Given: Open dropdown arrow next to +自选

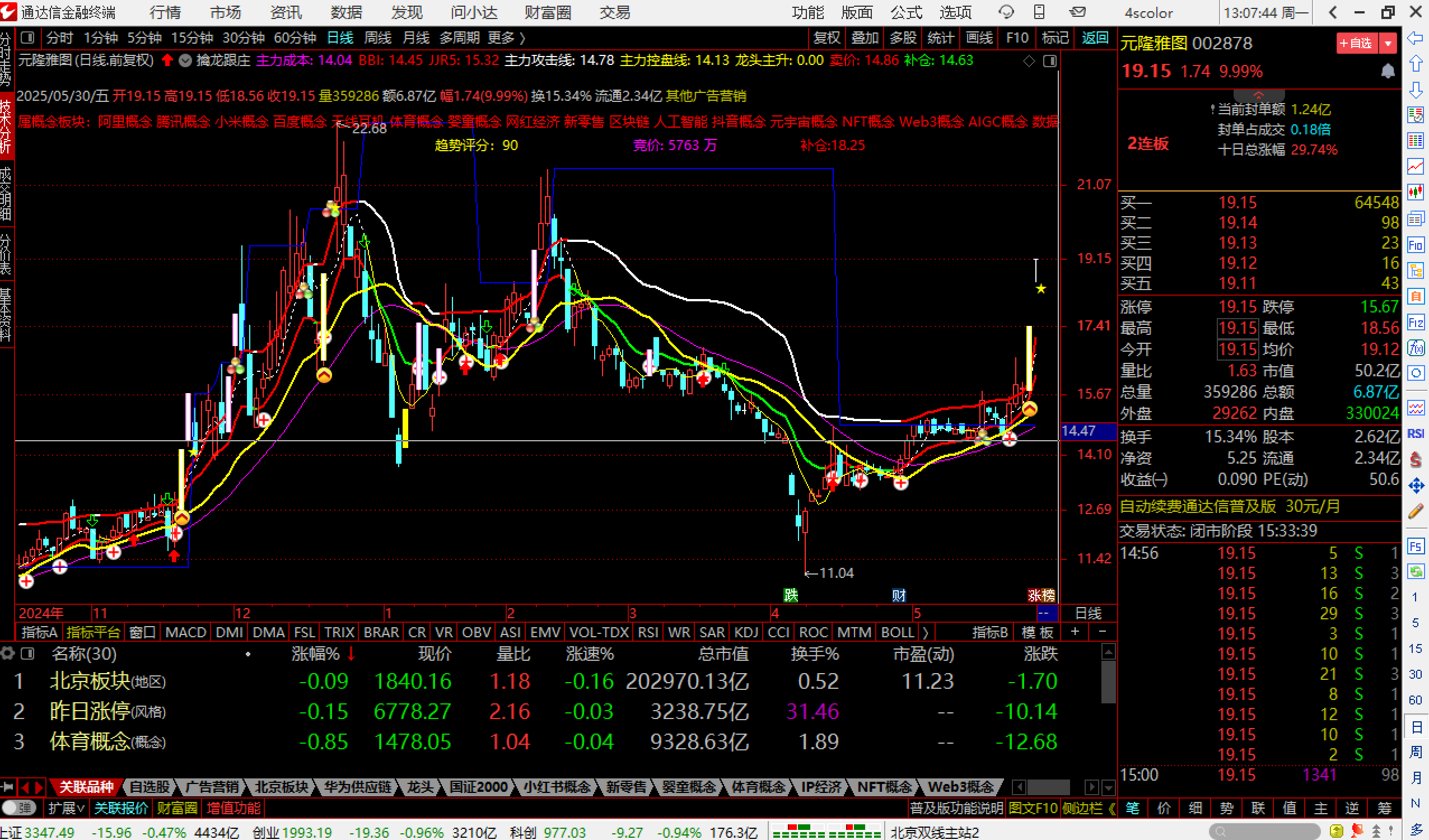Looking at the screenshot, I should pos(1388,43).
